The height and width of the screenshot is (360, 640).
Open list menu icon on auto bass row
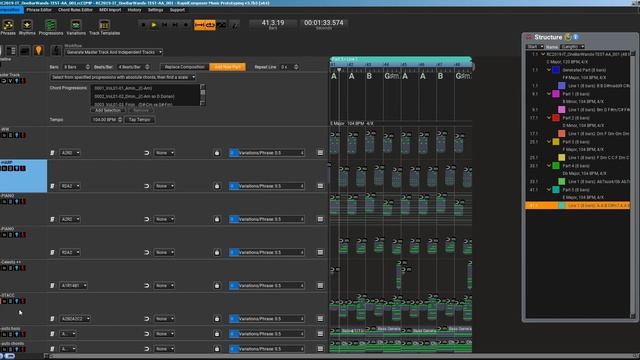320,334
